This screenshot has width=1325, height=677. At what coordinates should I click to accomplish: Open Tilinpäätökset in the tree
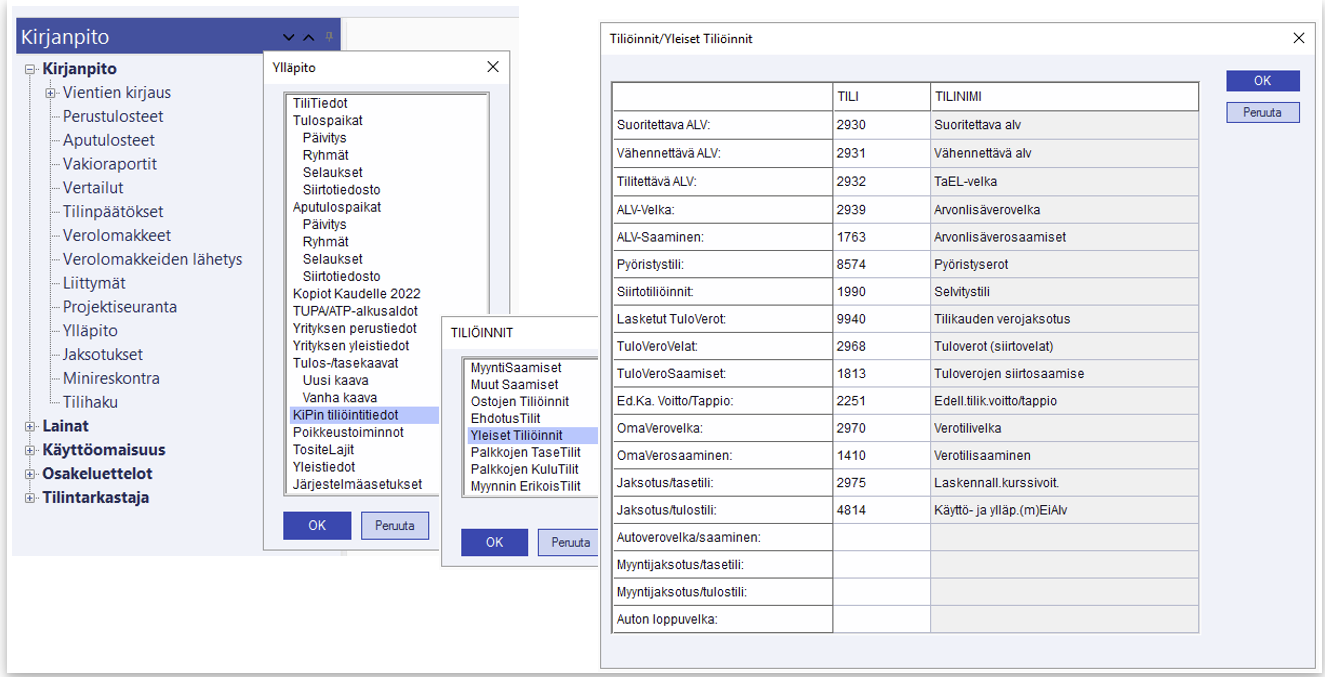tap(113, 212)
